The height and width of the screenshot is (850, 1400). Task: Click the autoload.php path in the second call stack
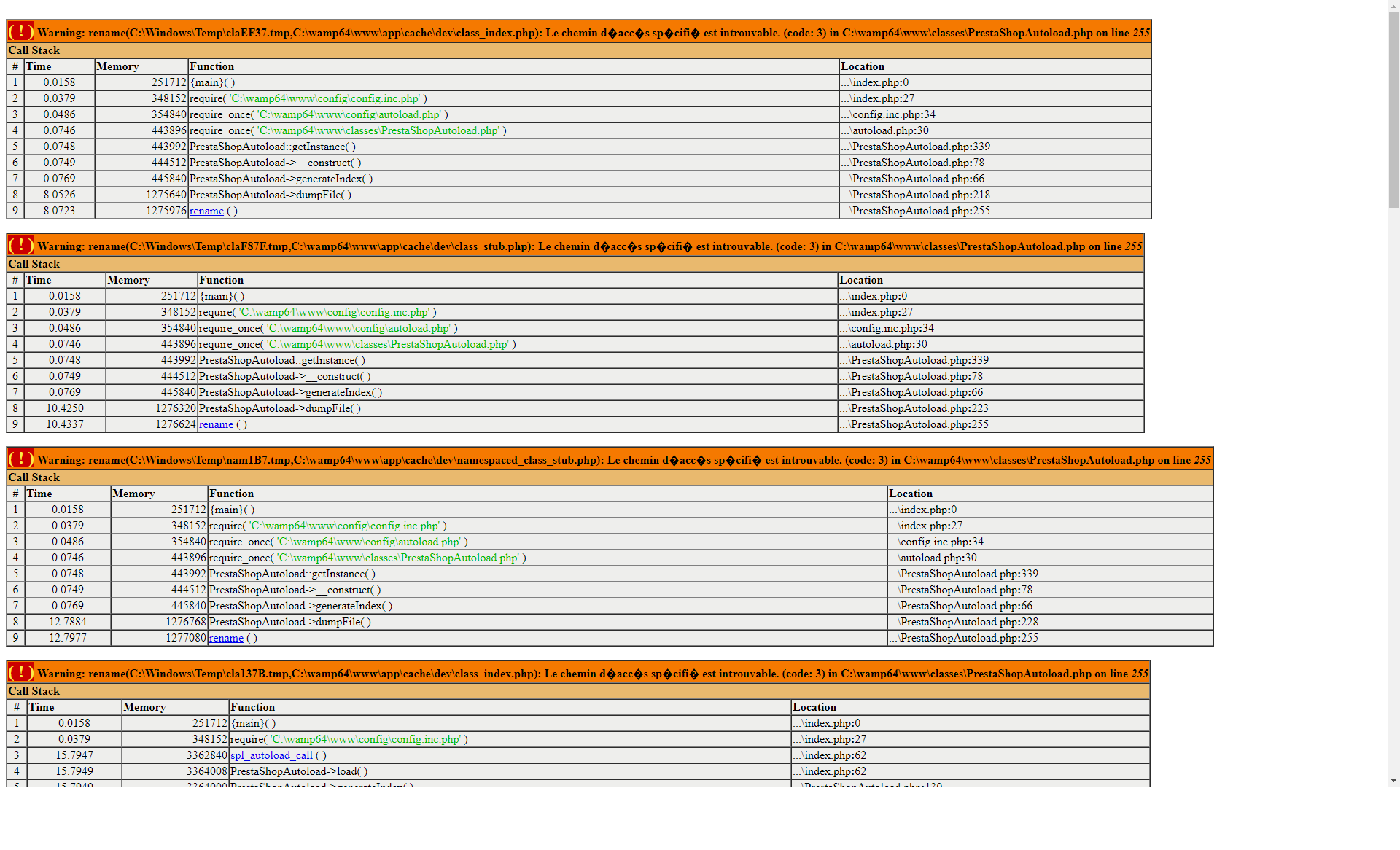coord(358,328)
